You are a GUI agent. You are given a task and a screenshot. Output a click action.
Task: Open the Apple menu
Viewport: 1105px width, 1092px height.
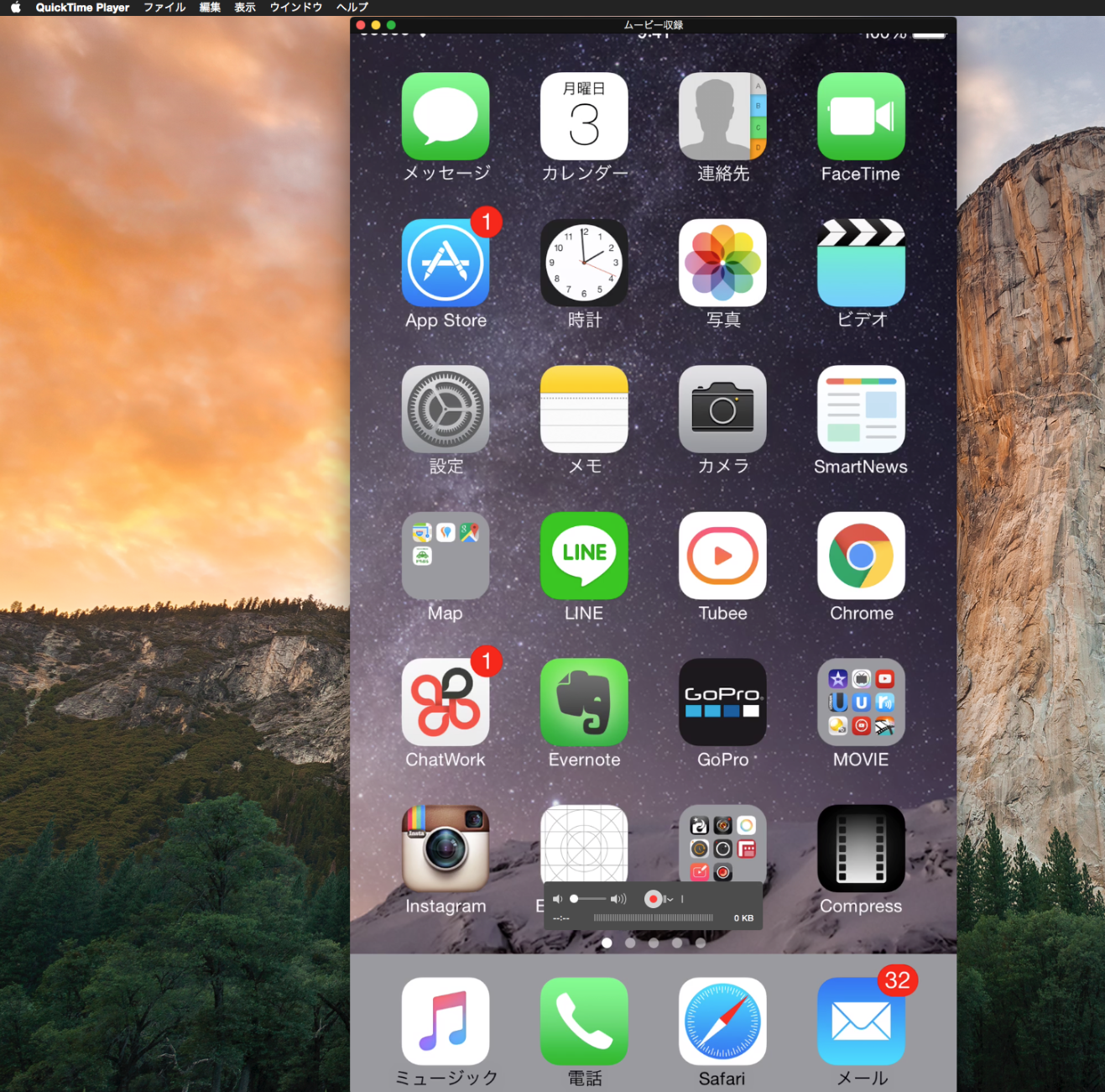(x=15, y=8)
